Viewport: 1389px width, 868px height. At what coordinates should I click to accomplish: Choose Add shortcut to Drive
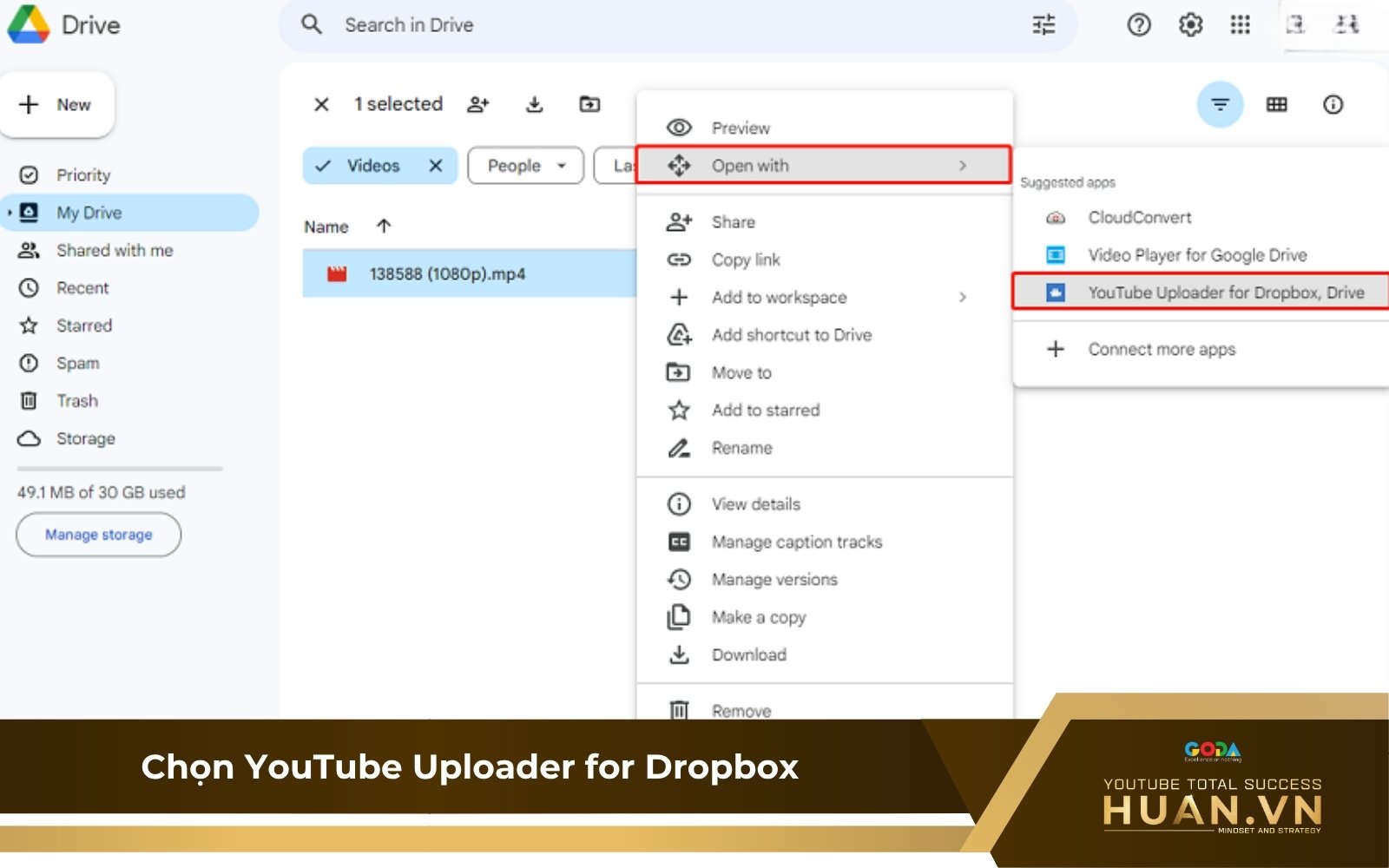click(825, 335)
